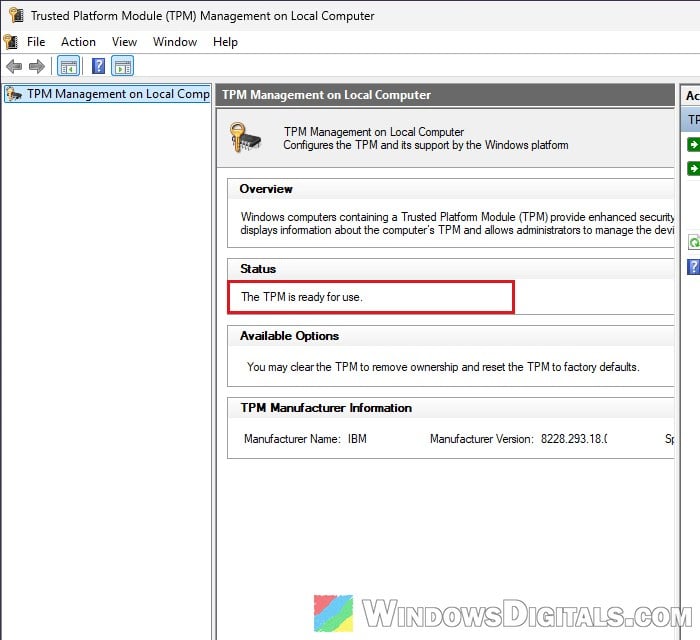This screenshot has height=640, width=700.
Task: Toggle the Show/Hide Console Tree icon
Action: (69, 66)
